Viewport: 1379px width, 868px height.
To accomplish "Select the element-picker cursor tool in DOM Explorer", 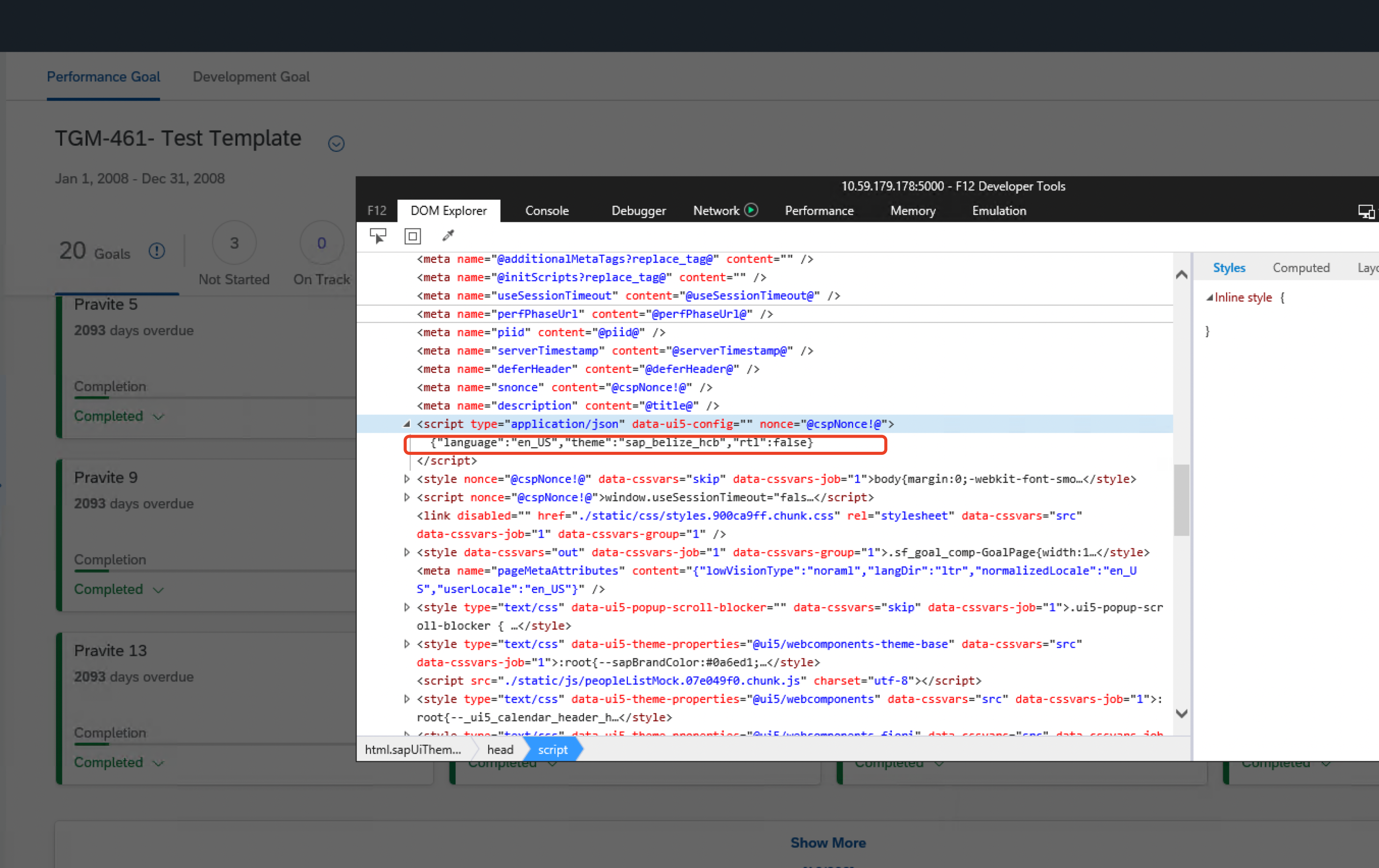I will [x=378, y=235].
